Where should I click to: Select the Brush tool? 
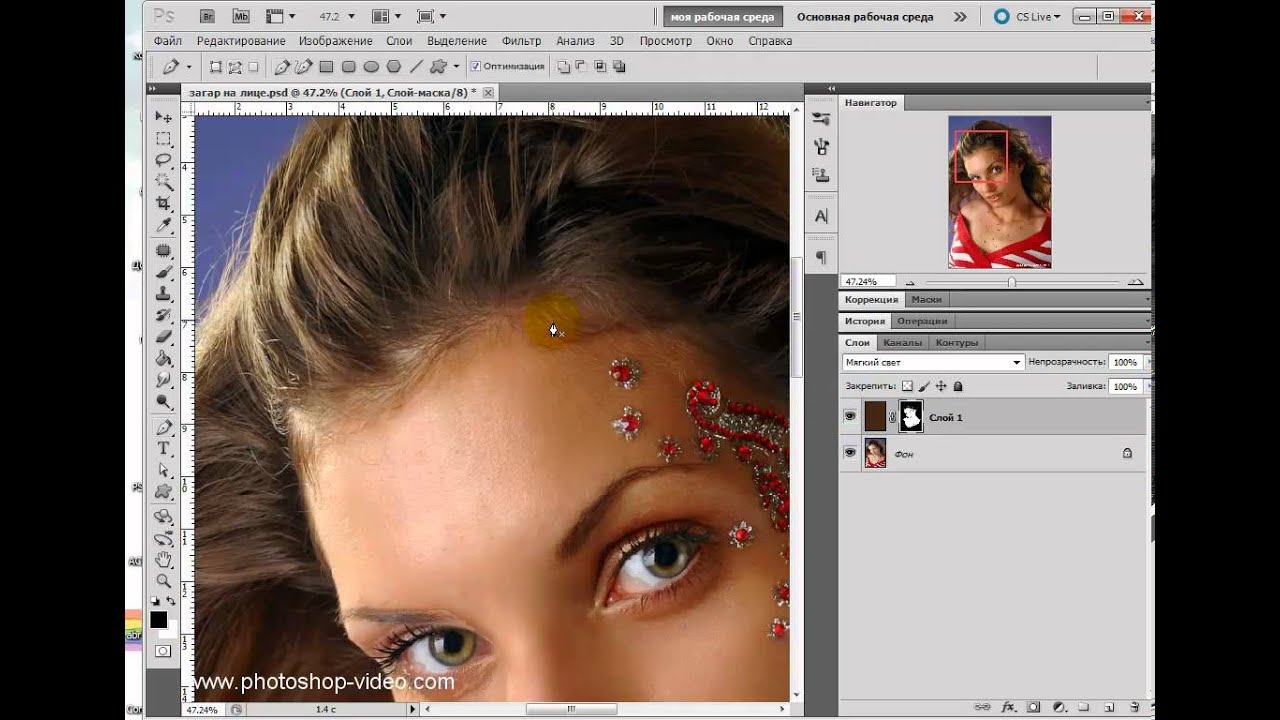[x=163, y=273]
